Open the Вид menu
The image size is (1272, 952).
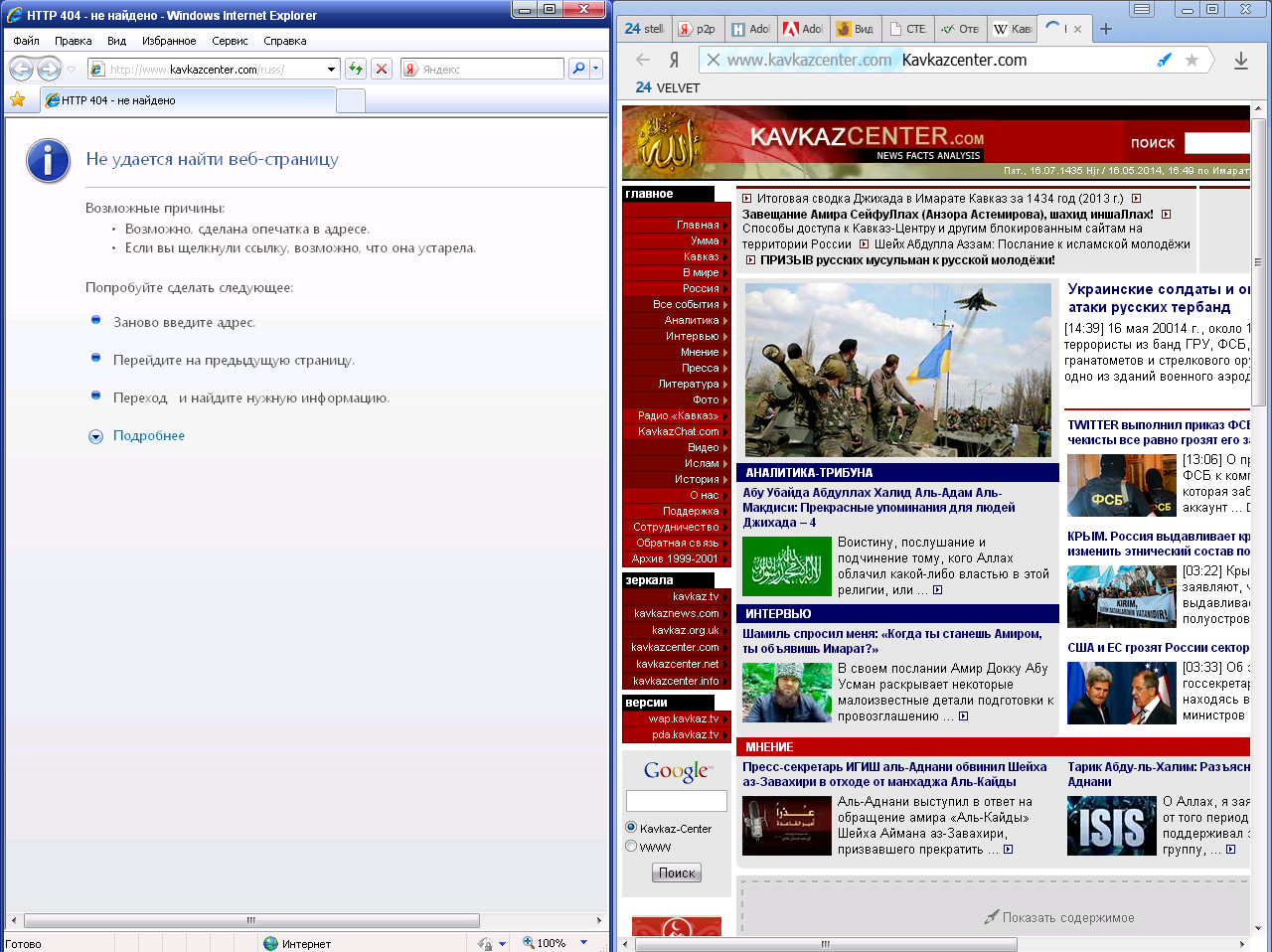coord(116,41)
